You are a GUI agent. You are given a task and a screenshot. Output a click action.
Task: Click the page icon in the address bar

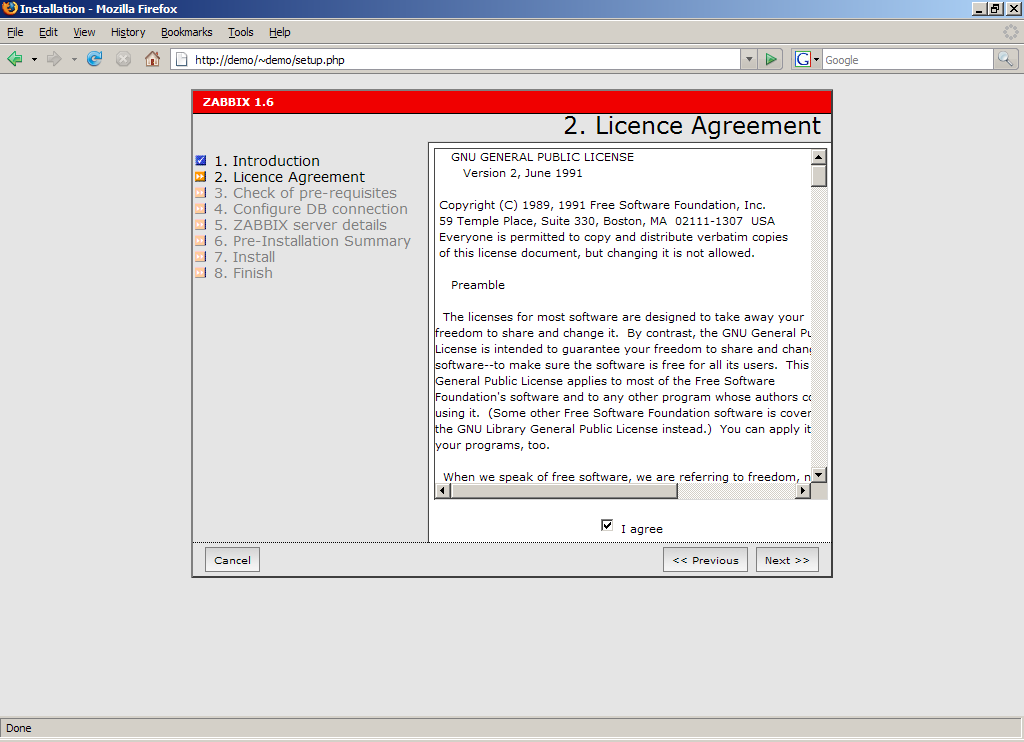coord(182,59)
